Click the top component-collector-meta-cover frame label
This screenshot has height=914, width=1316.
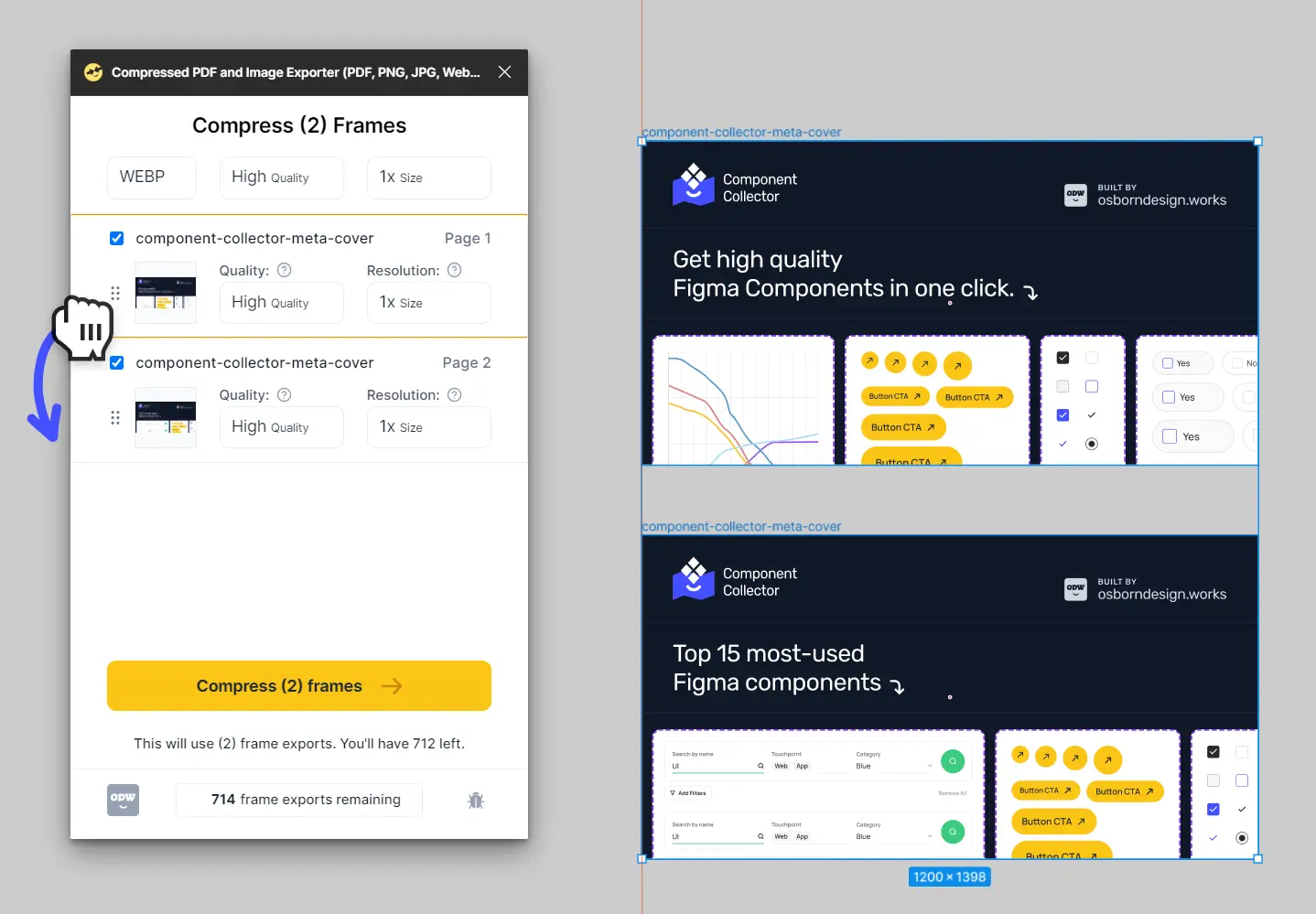tap(741, 132)
